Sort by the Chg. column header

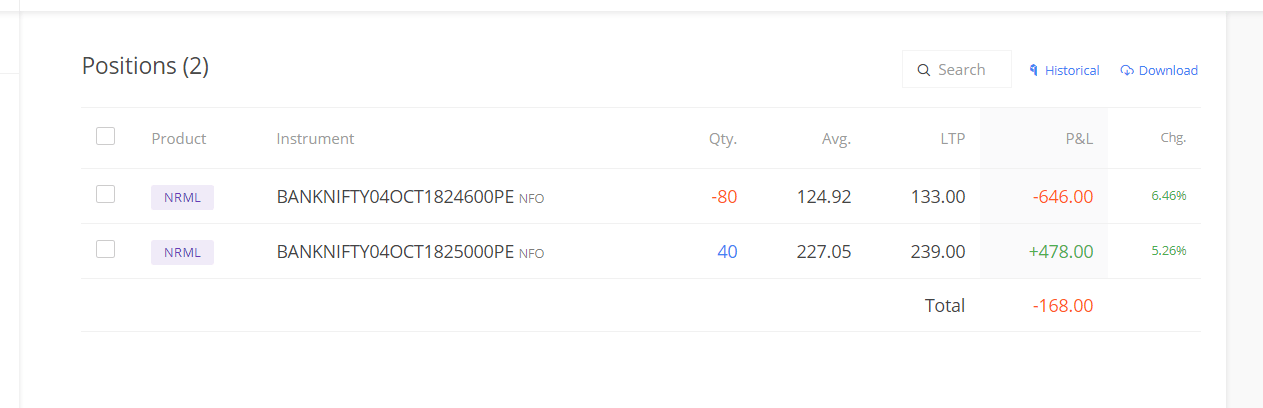click(x=1174, y=138)
